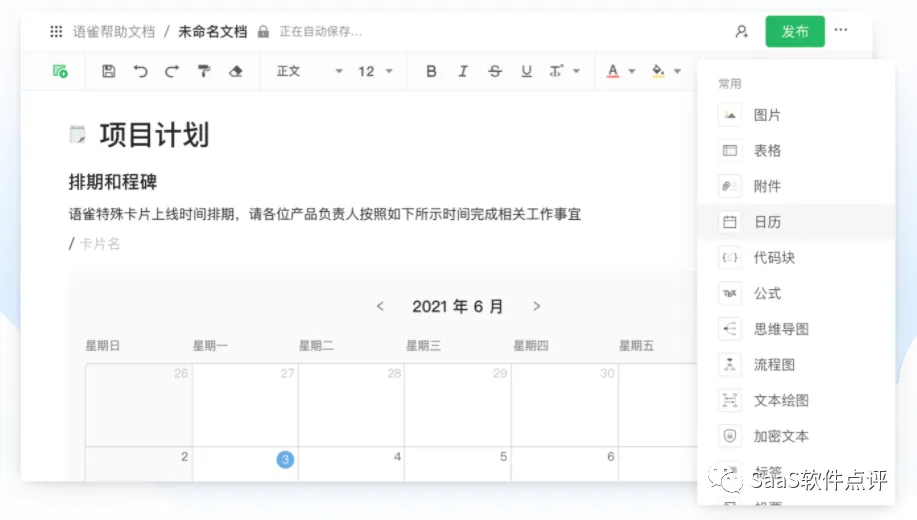Image resolution: width=917 pixels, height=520 pixels.
Task: Expand the highlight color dropdown arrow
Action: point(677,71)
